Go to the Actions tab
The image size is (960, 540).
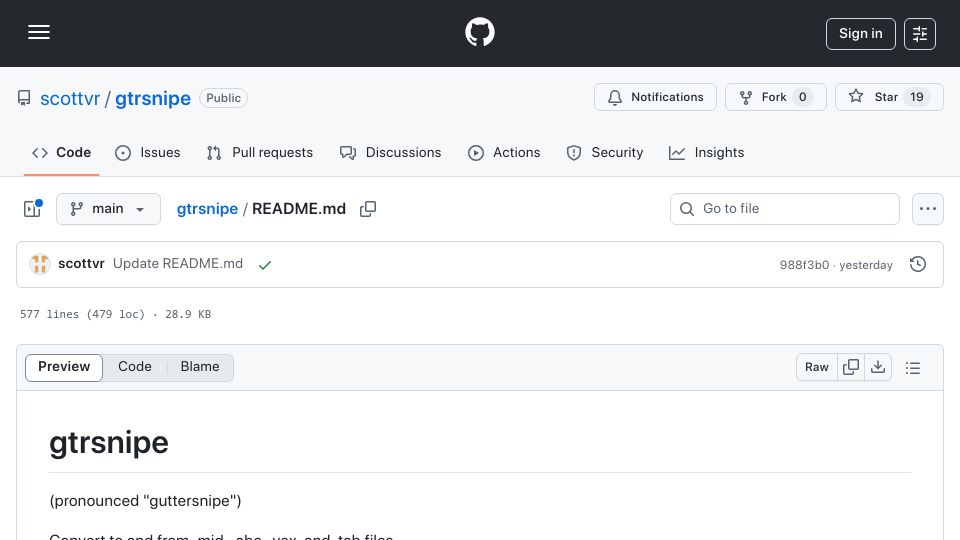pyautogui.click(x=504, y=152)
